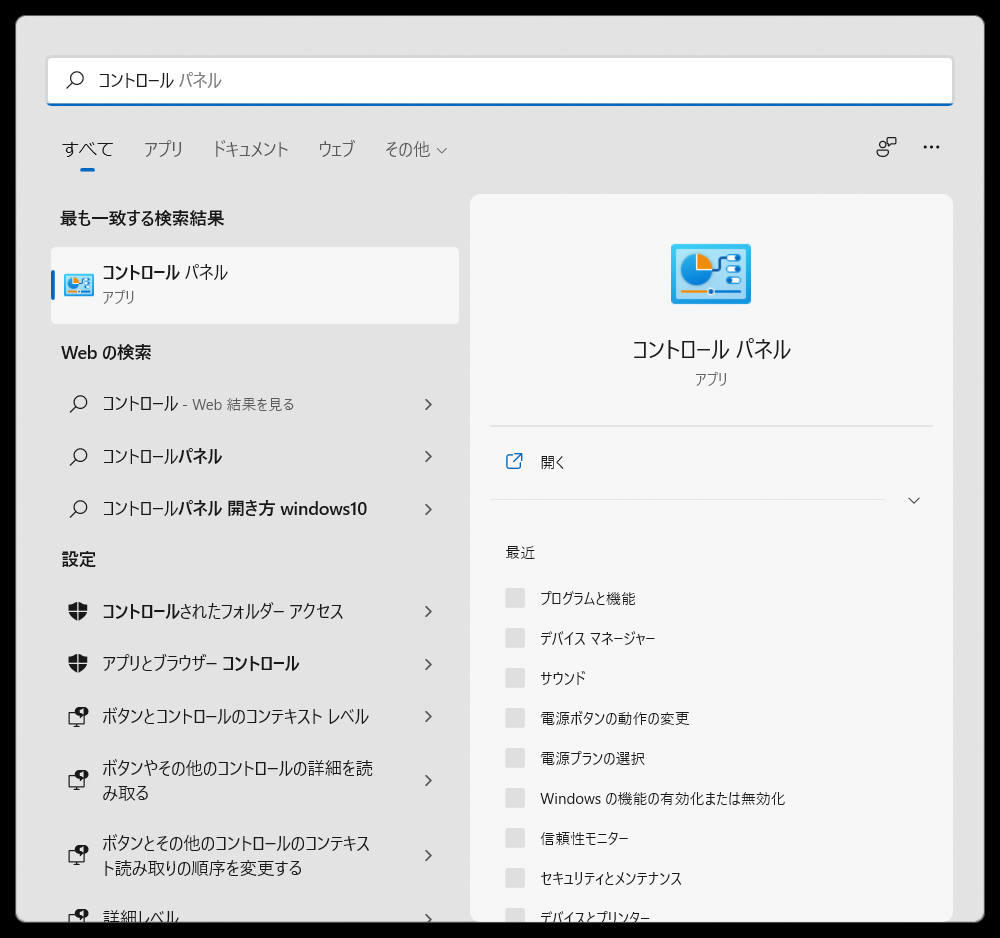
Task: Open recent item 電源ボタンの動作の変更
Action: (614, 719)
